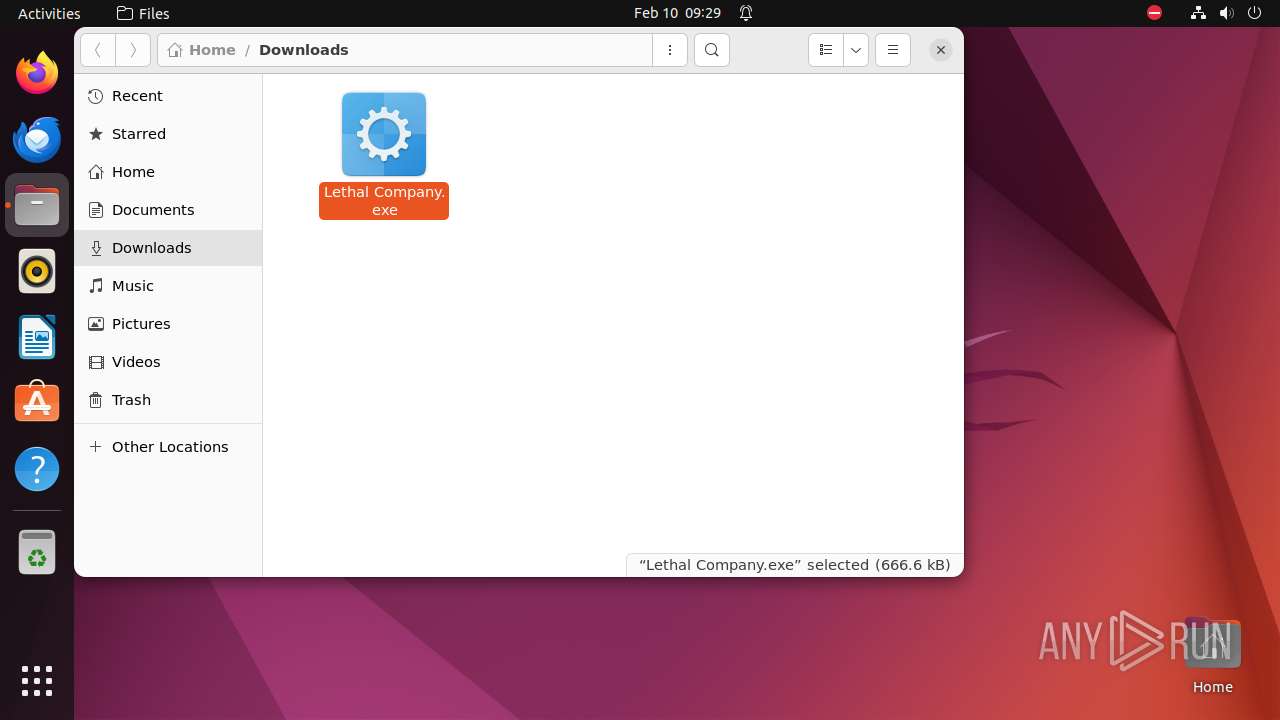Go back with the left arrow button
1280x720 pixels.
[x=98, y=50]
